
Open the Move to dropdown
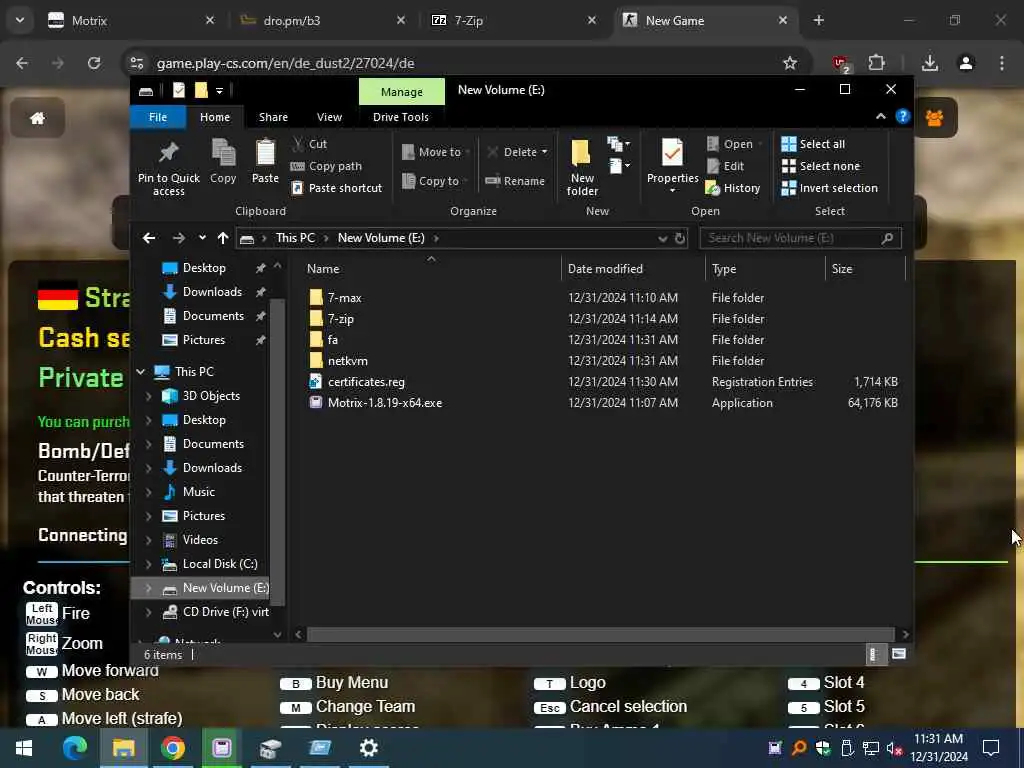point(436,152)
